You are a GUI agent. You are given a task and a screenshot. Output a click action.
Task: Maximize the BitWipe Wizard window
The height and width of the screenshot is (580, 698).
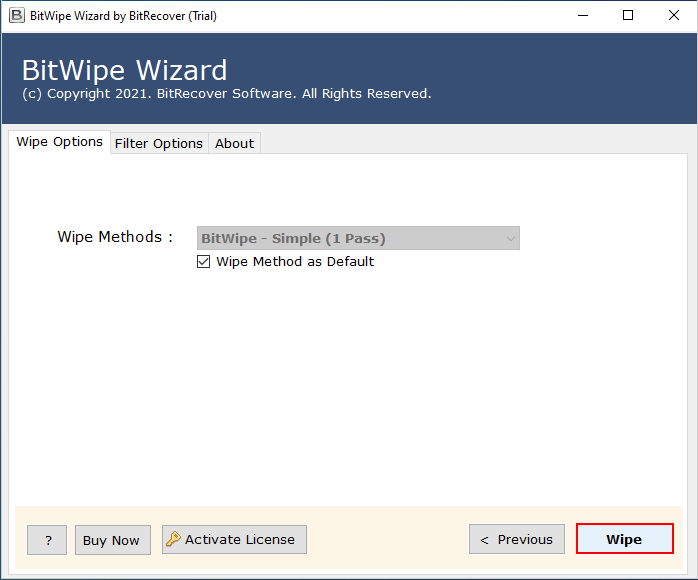click(x=628, y=16)
